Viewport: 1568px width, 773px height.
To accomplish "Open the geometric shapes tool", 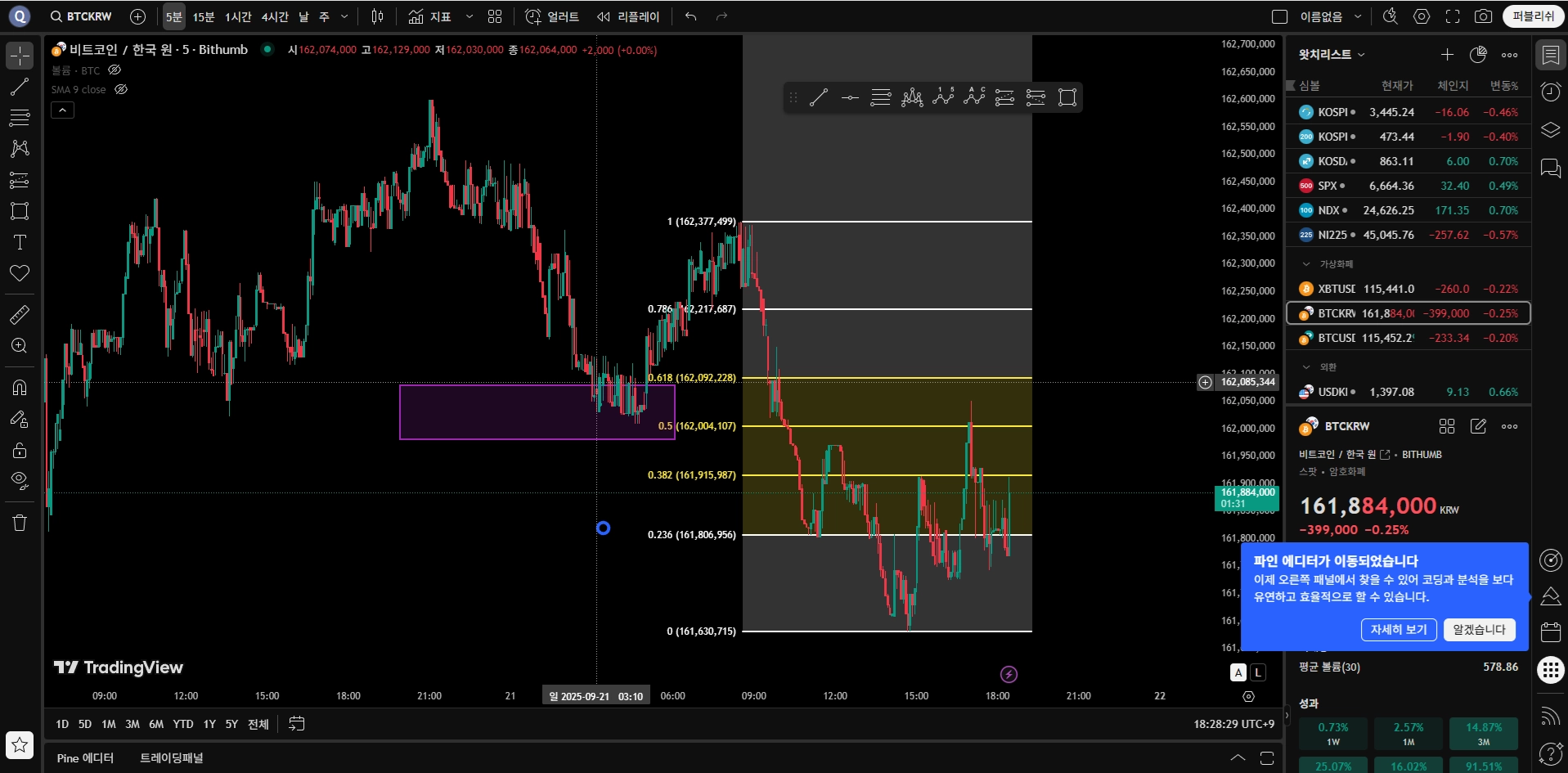I will pos(20,211).
